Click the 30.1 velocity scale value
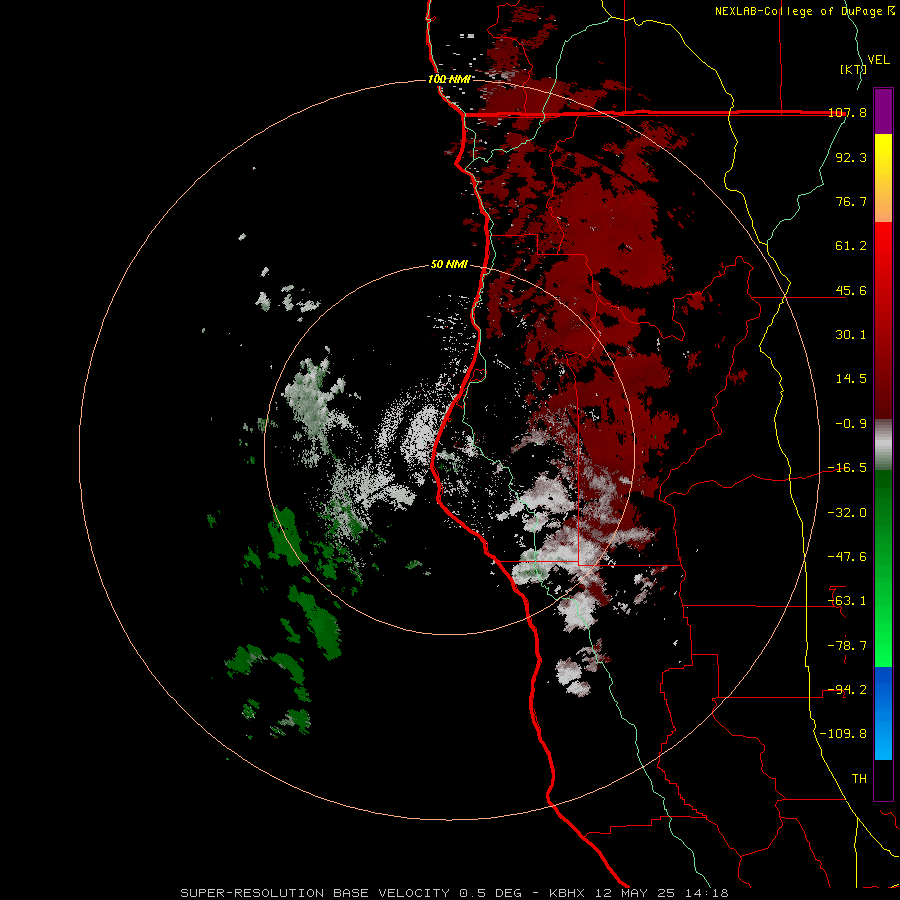The width and height of the screenshot is (900, 900). pos(851,335)
